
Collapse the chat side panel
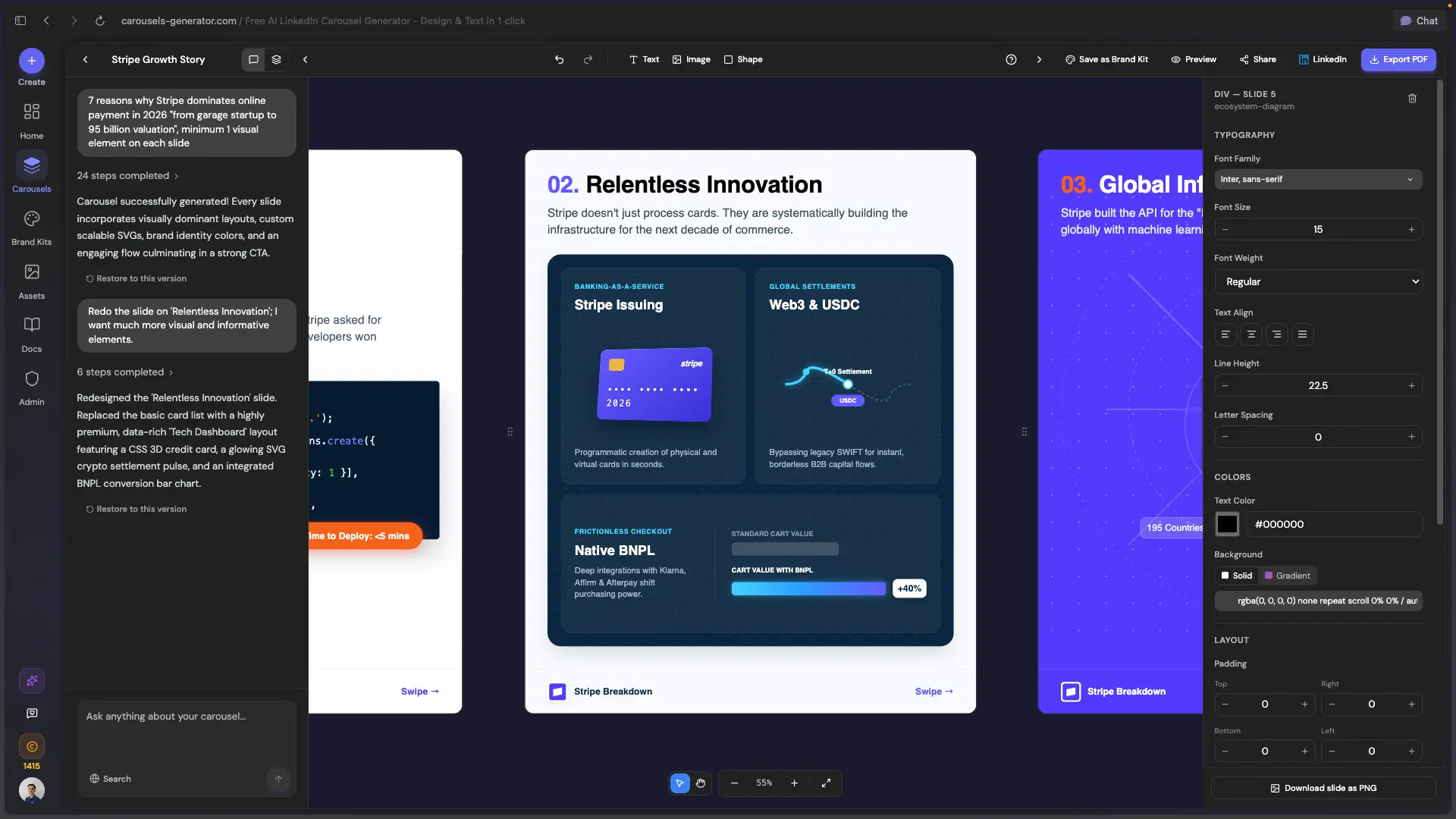click(305, 60)
